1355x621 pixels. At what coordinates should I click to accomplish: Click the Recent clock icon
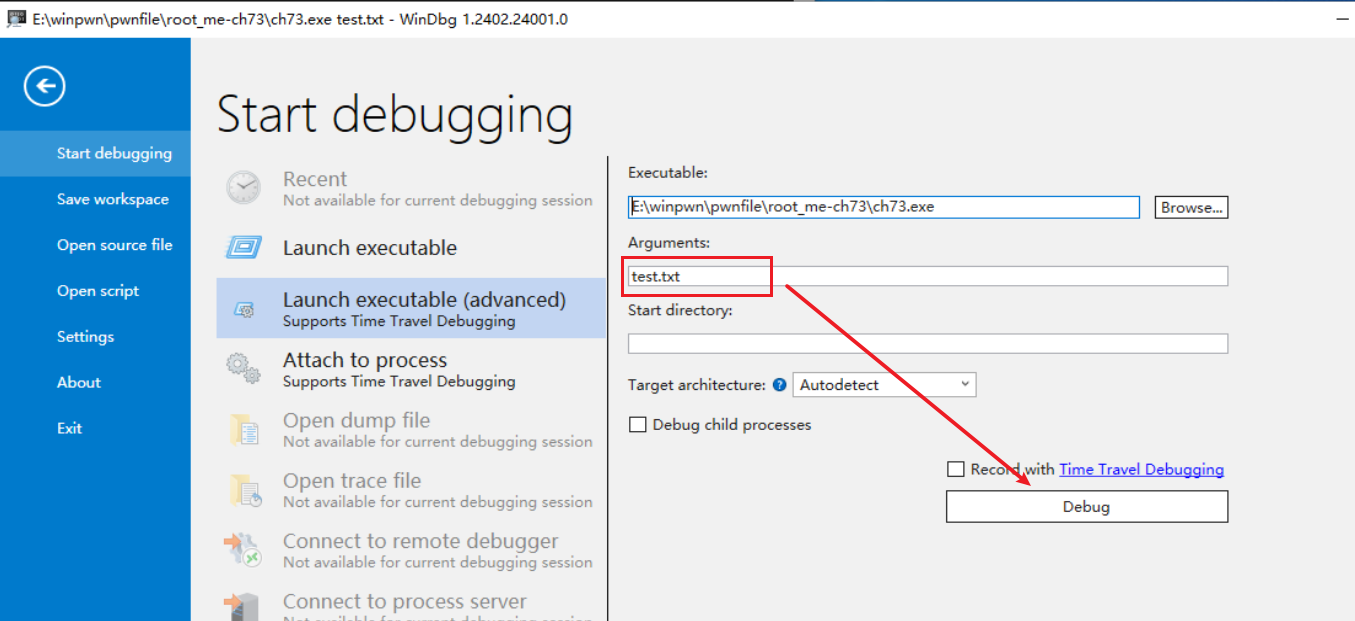tap(243, 188)
